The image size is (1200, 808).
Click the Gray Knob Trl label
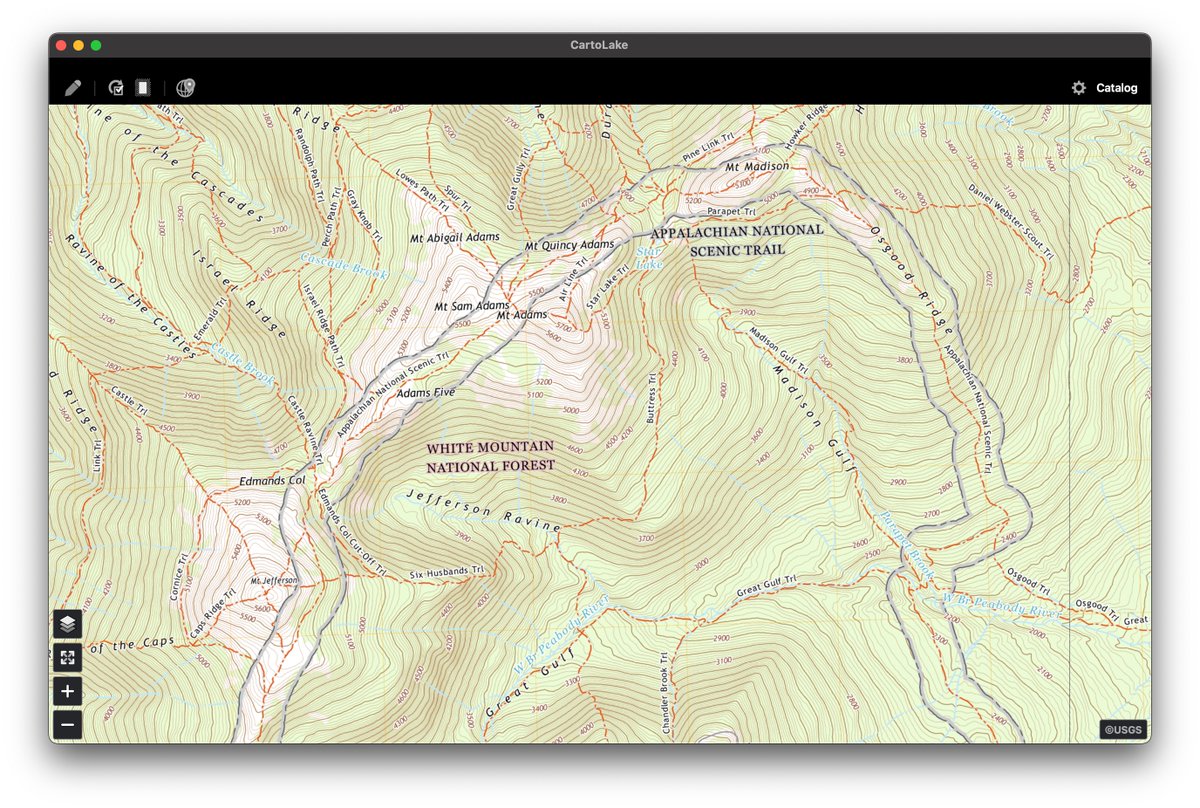coord(363,215)
